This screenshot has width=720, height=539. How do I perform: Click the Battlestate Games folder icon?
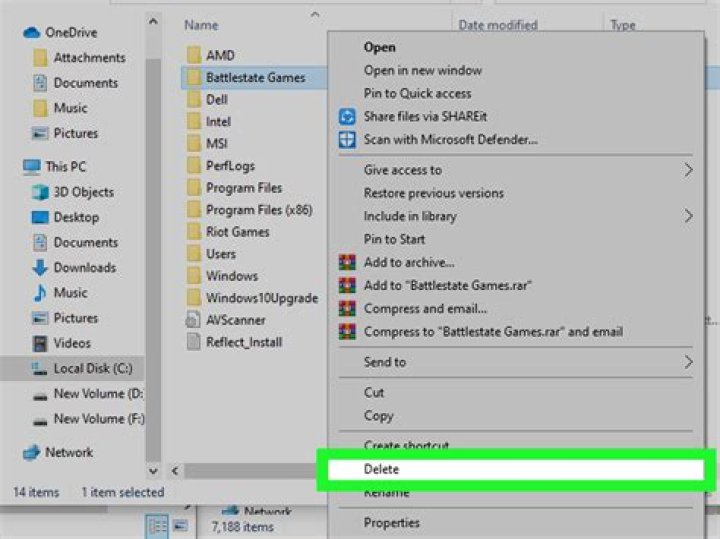[x=194, y=77]
